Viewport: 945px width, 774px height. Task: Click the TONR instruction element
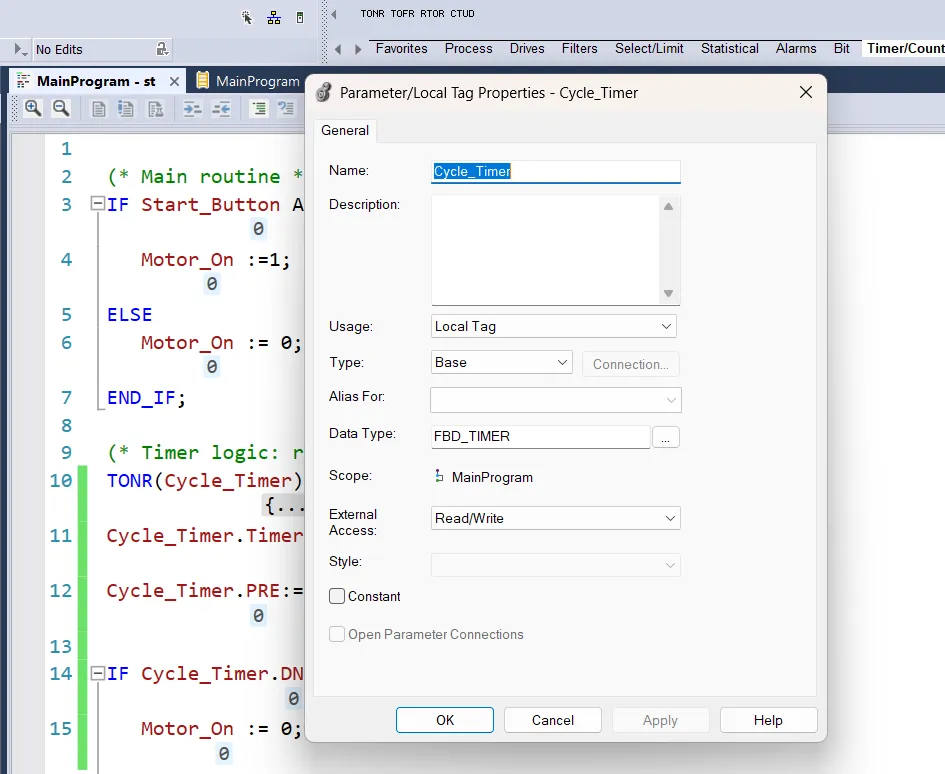pos(372,14)
